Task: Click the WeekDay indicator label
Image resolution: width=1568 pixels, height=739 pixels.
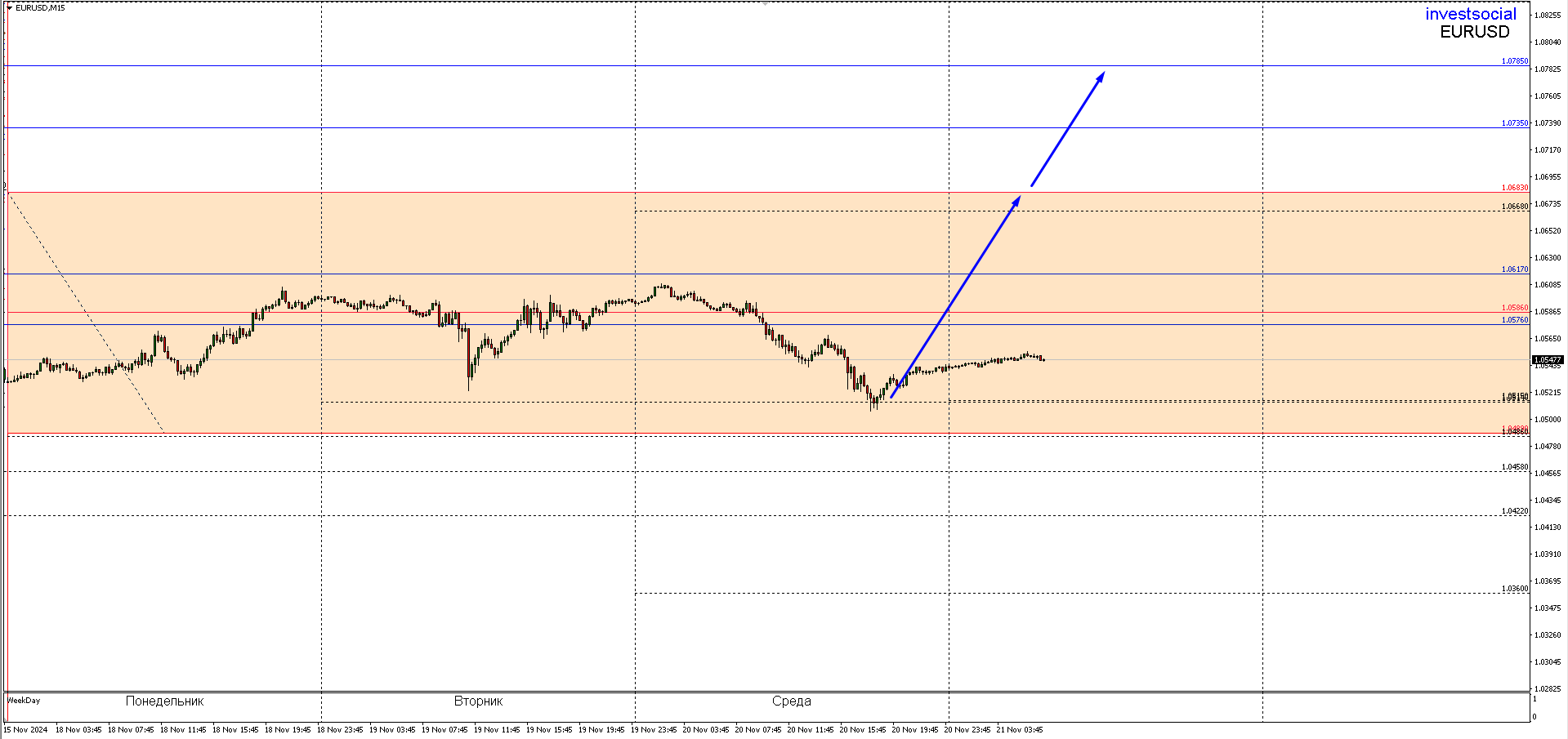Action: [x=24, y=701]
